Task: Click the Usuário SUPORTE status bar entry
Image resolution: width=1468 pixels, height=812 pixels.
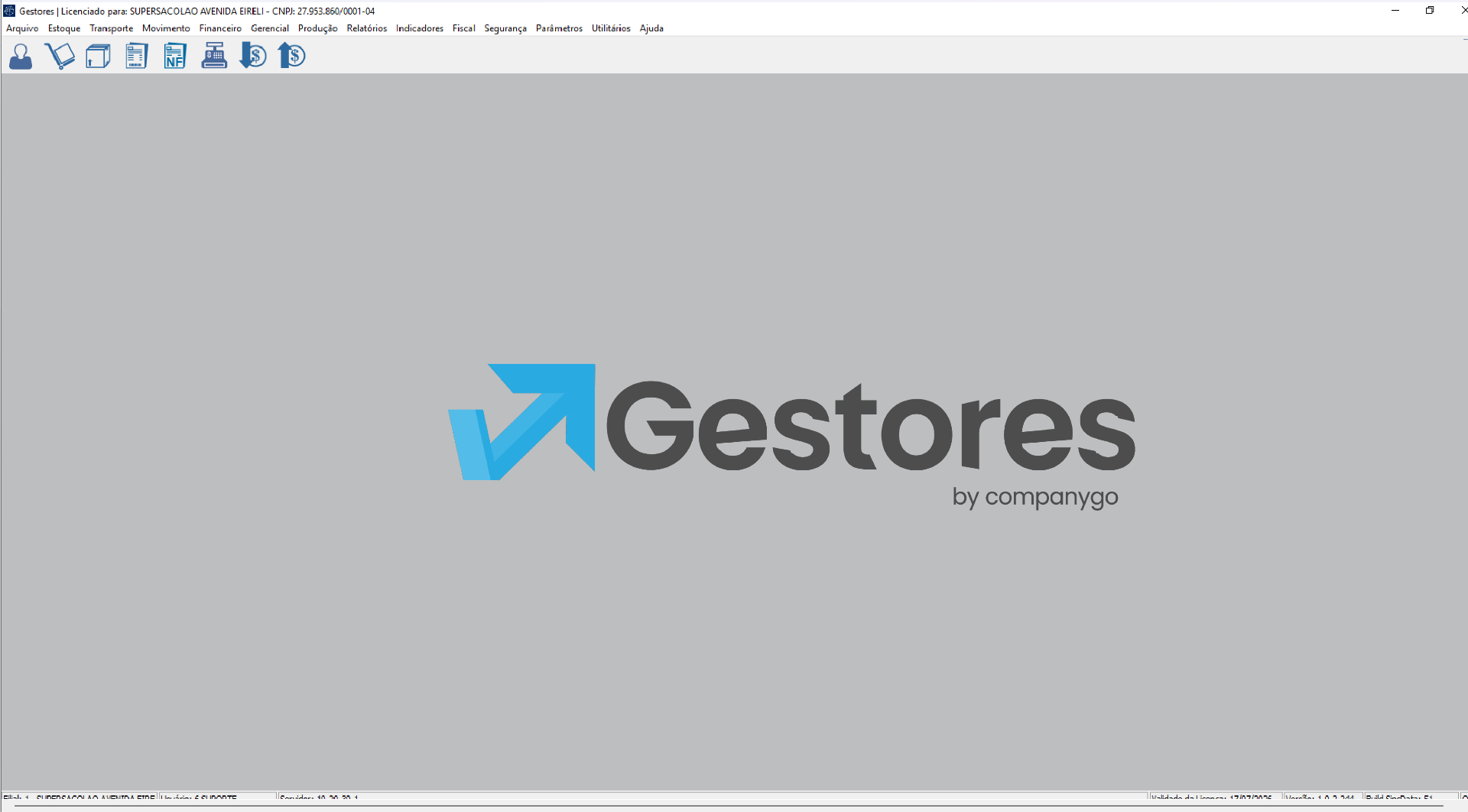Action: pos(217,797)
